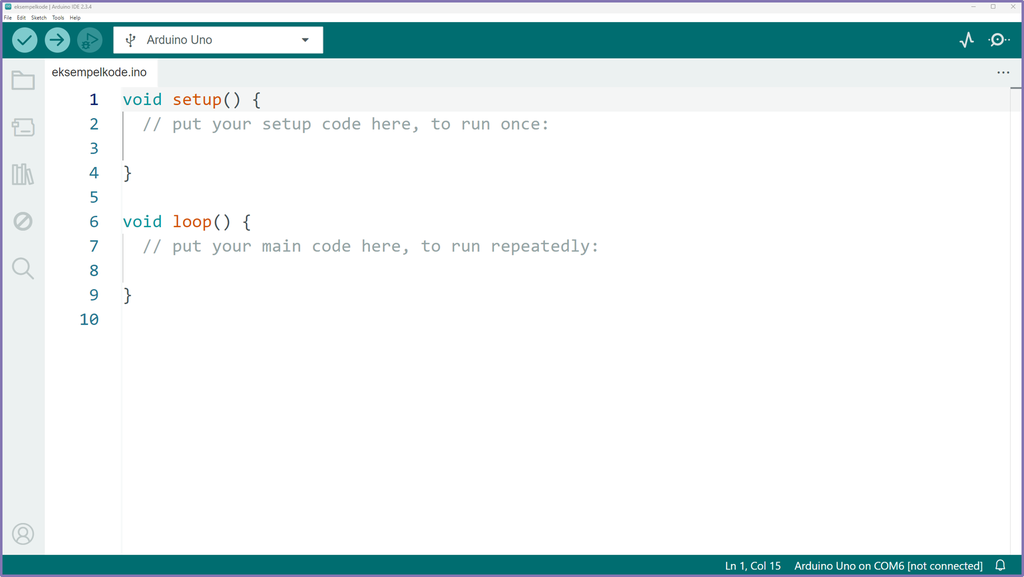Click the Ln 1, Col 15 status
The height and width of the screenshot is (577, 1024).
pos(752,566)
